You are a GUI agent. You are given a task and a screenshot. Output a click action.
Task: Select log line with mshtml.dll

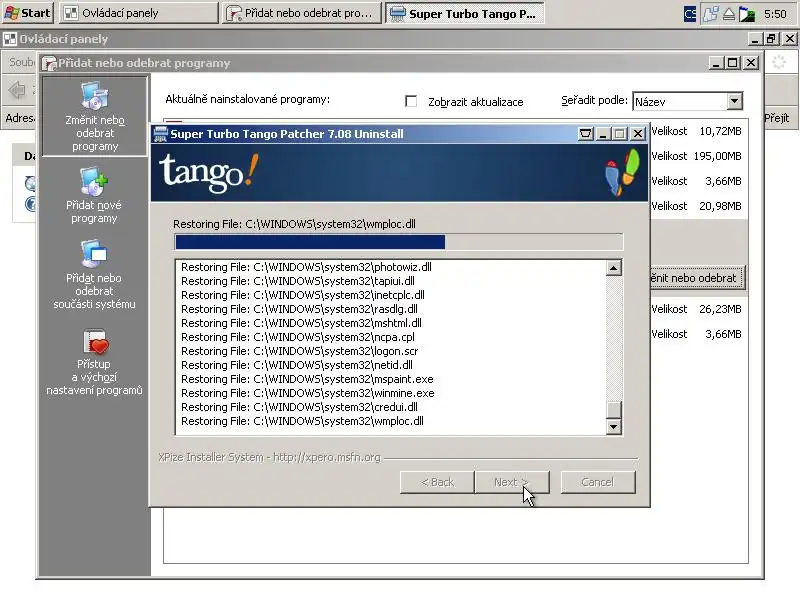(301, 323)
